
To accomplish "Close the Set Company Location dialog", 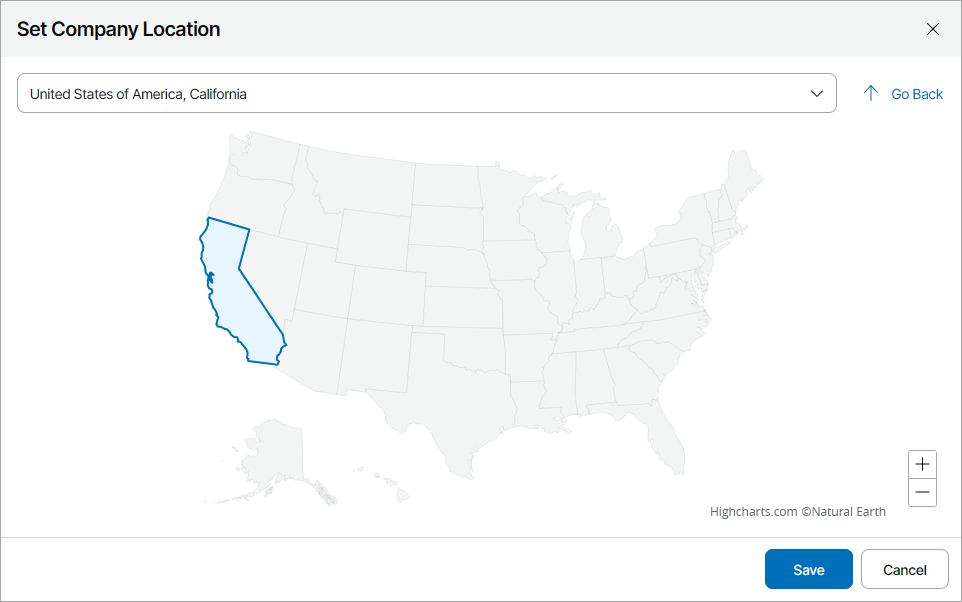I will pyautogui.click(x=933, y=29).
